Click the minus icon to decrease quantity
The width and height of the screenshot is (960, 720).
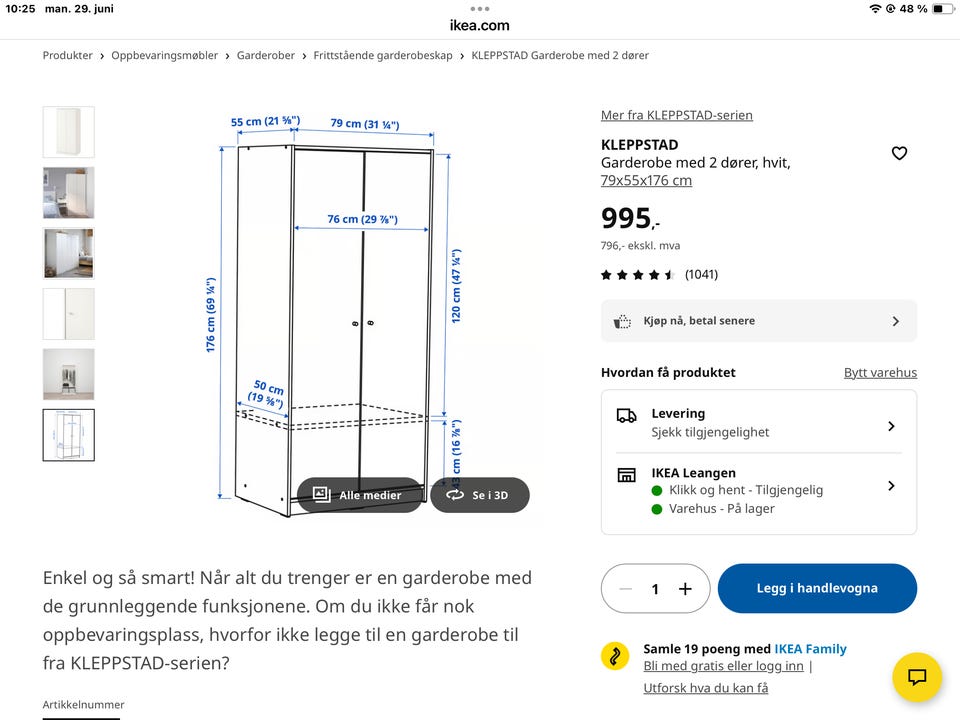(625, 588)
